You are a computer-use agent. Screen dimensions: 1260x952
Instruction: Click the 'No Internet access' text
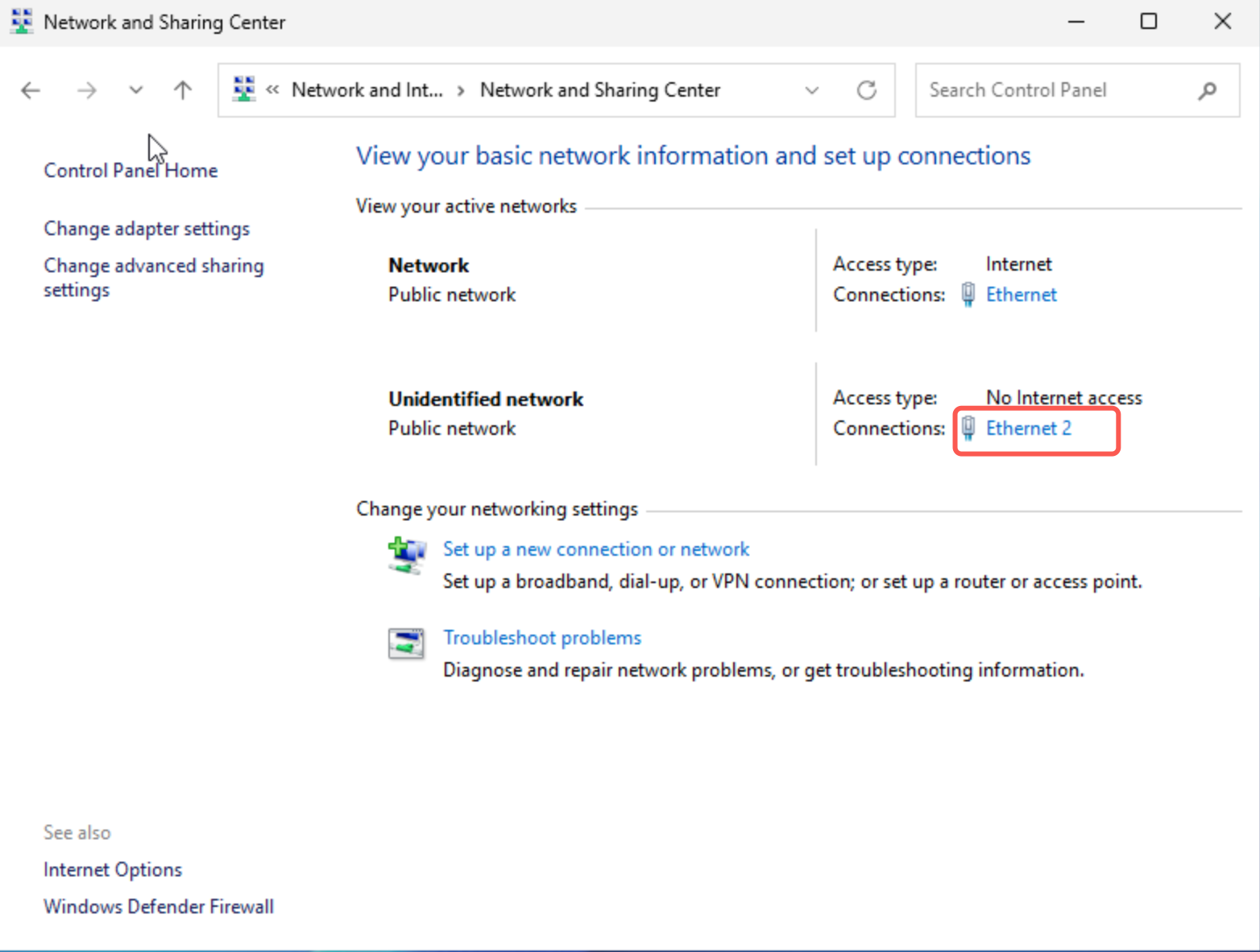click(1064, 398)
